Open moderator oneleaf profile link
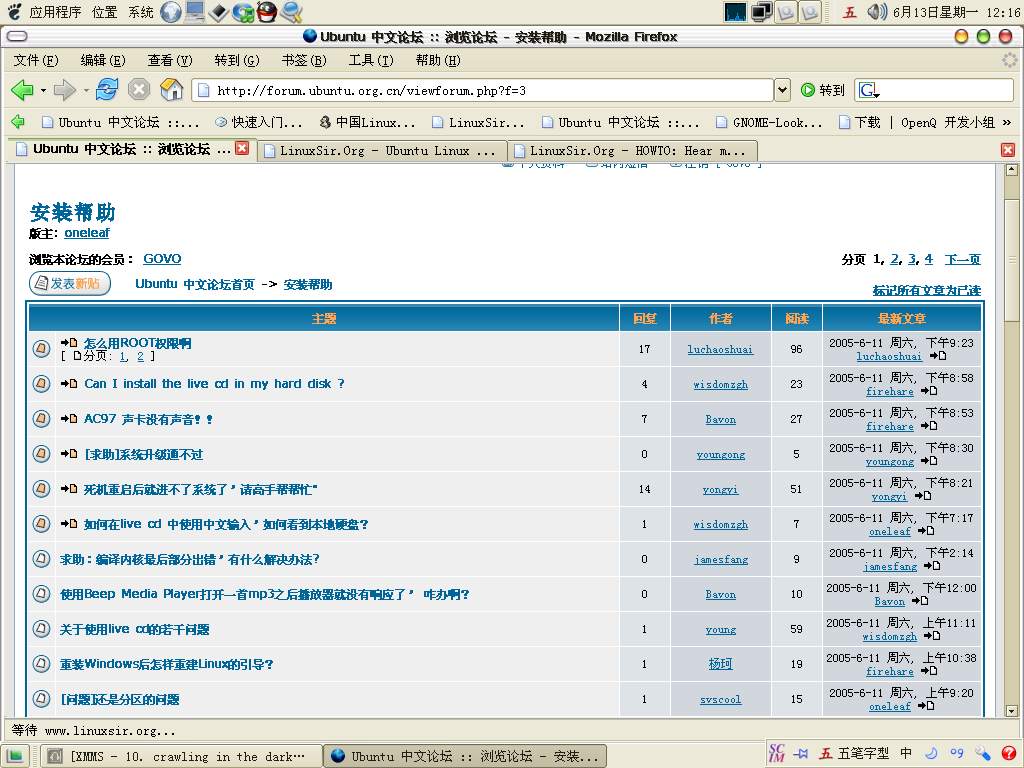 pyautogui.click(x=87, y=232)
